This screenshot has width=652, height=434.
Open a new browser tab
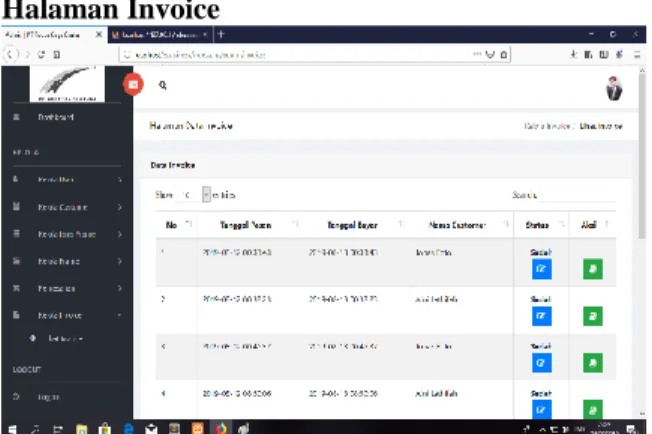pyautogui.click(x=221, y=35)
